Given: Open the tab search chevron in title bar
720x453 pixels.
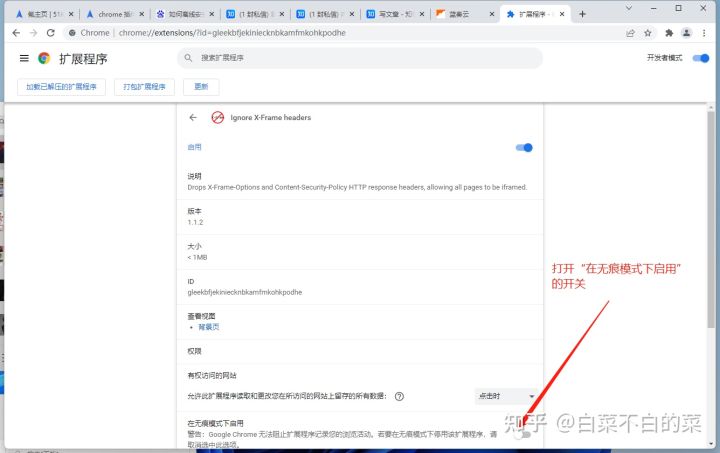Looking at the screenshot, I should click(629, 8).
